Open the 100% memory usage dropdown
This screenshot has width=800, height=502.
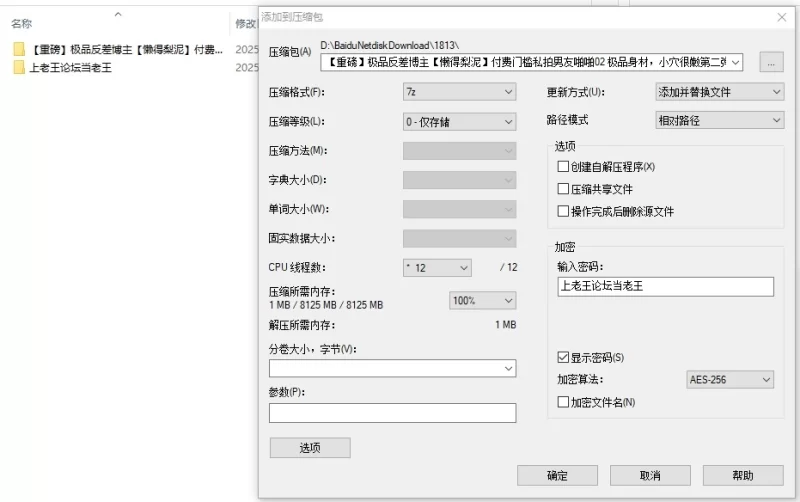(482, 300)
